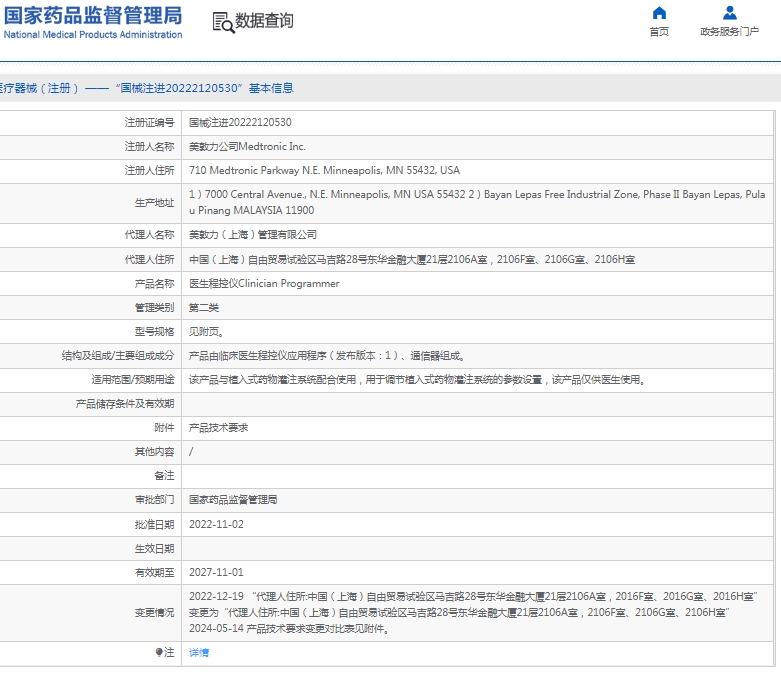Screen dimensions: 781x674
Task: Click agent address 中国（上海）自由贸易试验区 text
Action: coord(411,260)
